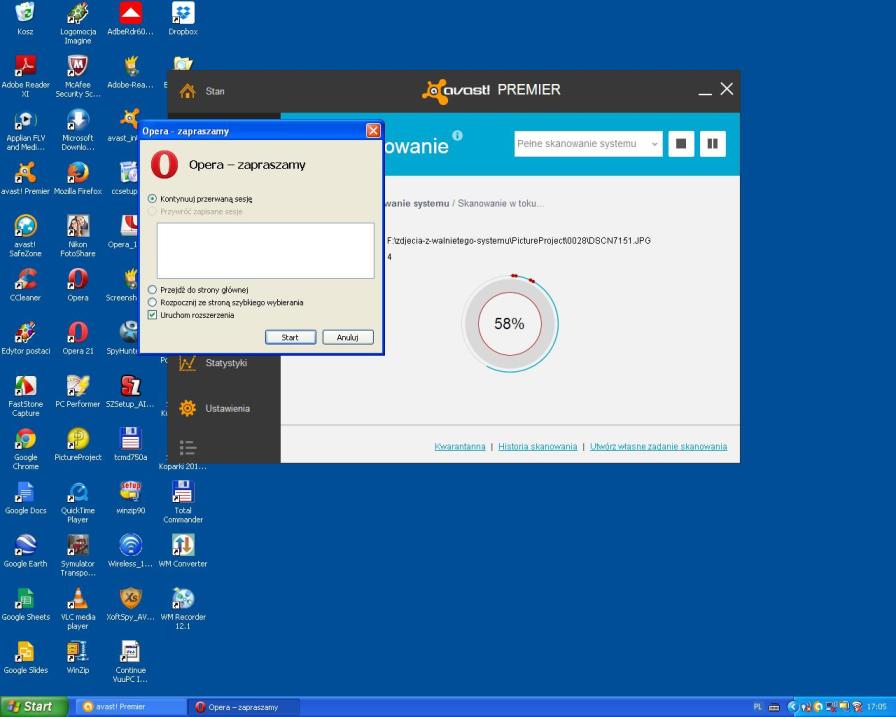This screenshot has width=896, height=717.
Task: Select Rozpocznij ze stroną szybkiego wybierania
Action: [x=152, y=302]
